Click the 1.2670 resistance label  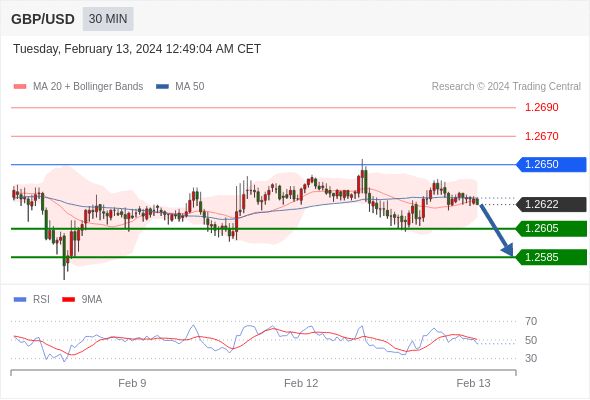(x=541, y=136)
